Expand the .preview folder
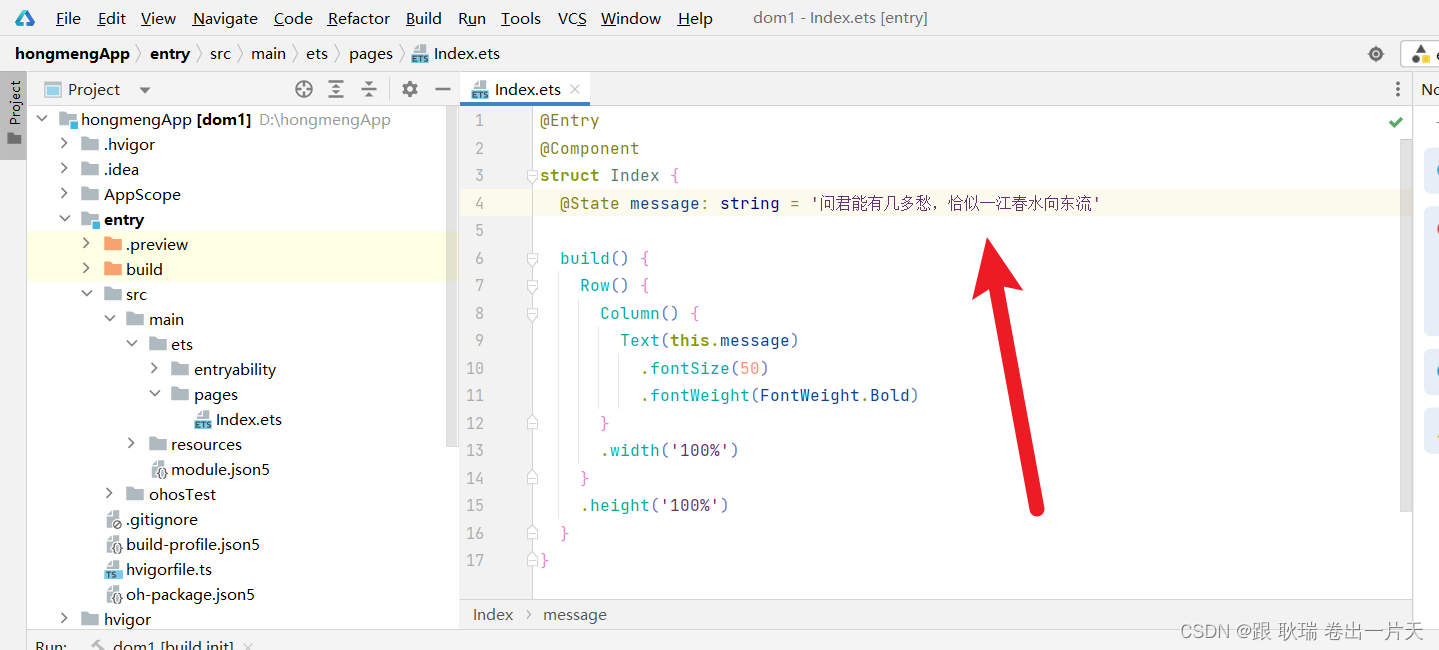1439x650 pixels. tap(87, 244)
